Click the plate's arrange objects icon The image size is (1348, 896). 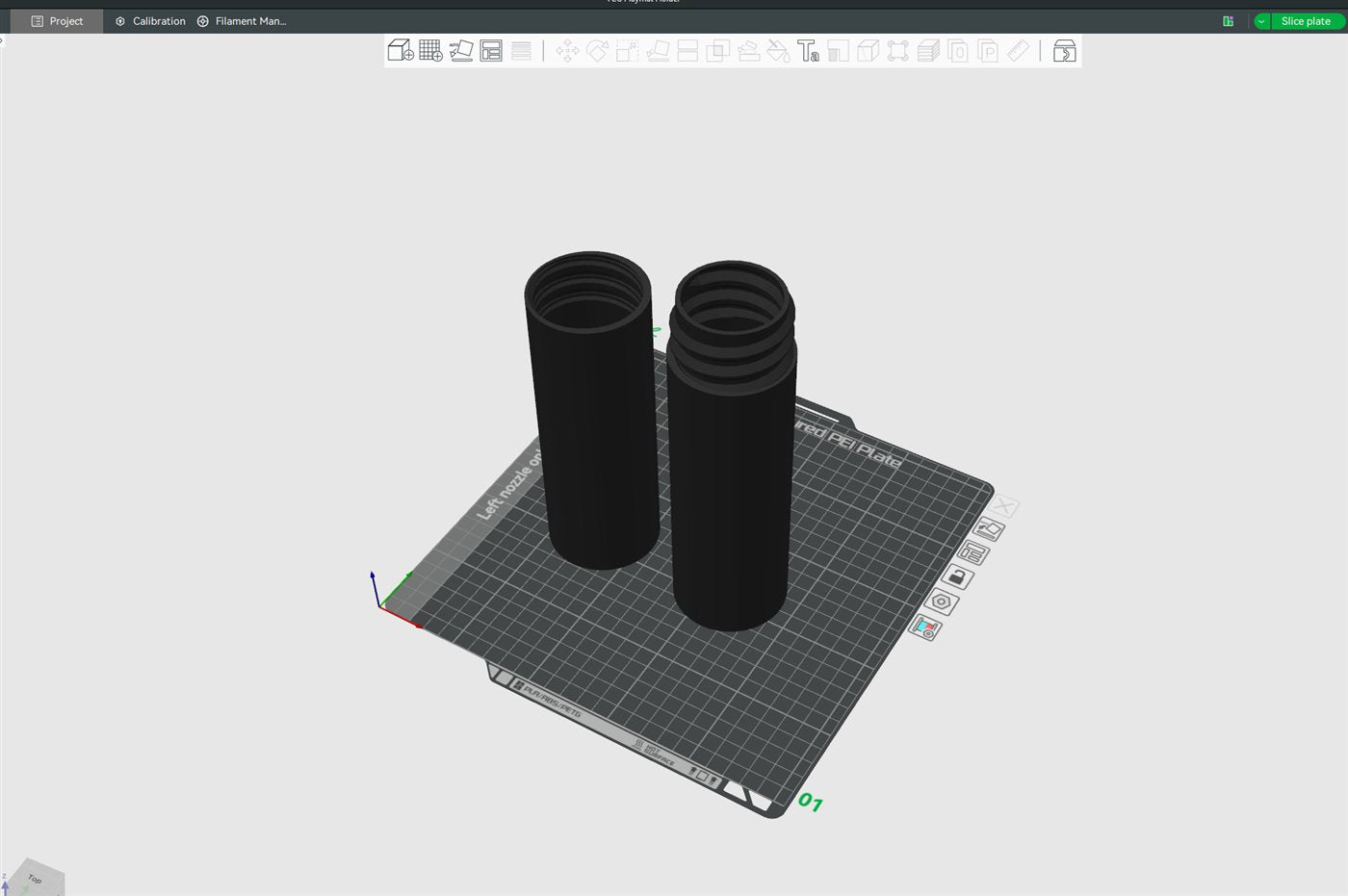[x=973, y=552]
